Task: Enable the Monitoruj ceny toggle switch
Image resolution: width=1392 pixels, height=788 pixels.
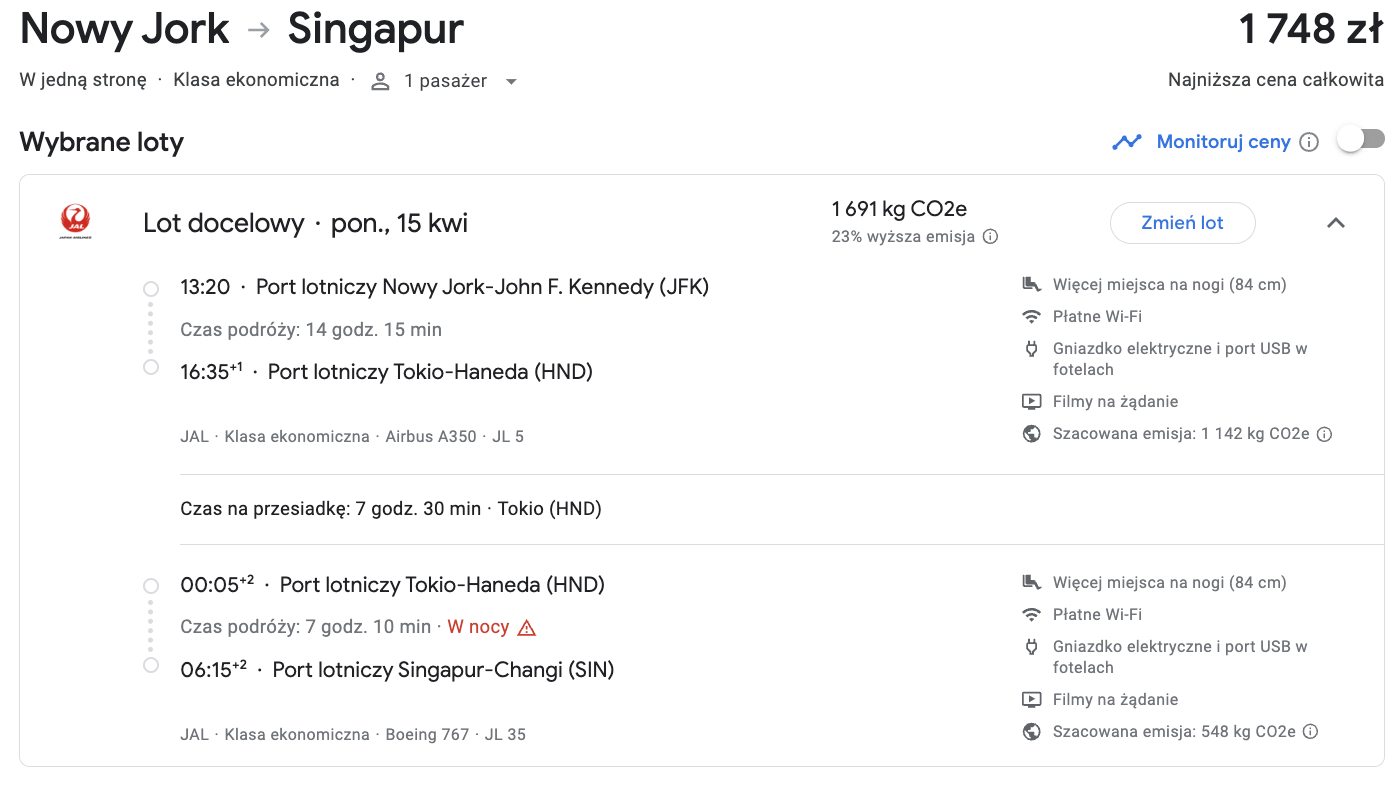Action: [x=1360, y=140]
